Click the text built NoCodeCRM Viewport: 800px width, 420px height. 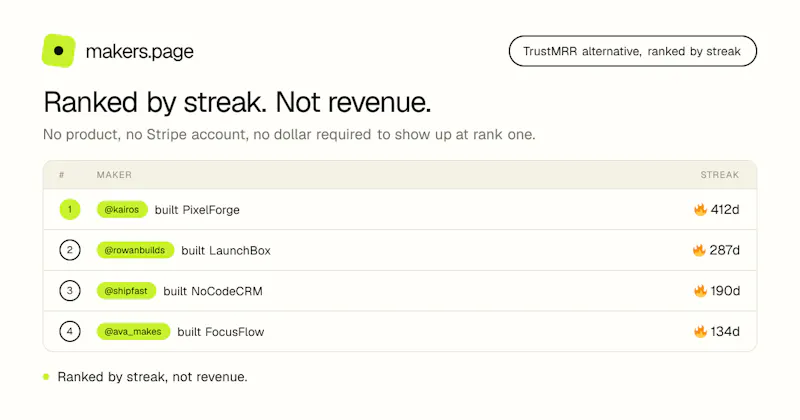pyautogui.click(x=213, y=291)
